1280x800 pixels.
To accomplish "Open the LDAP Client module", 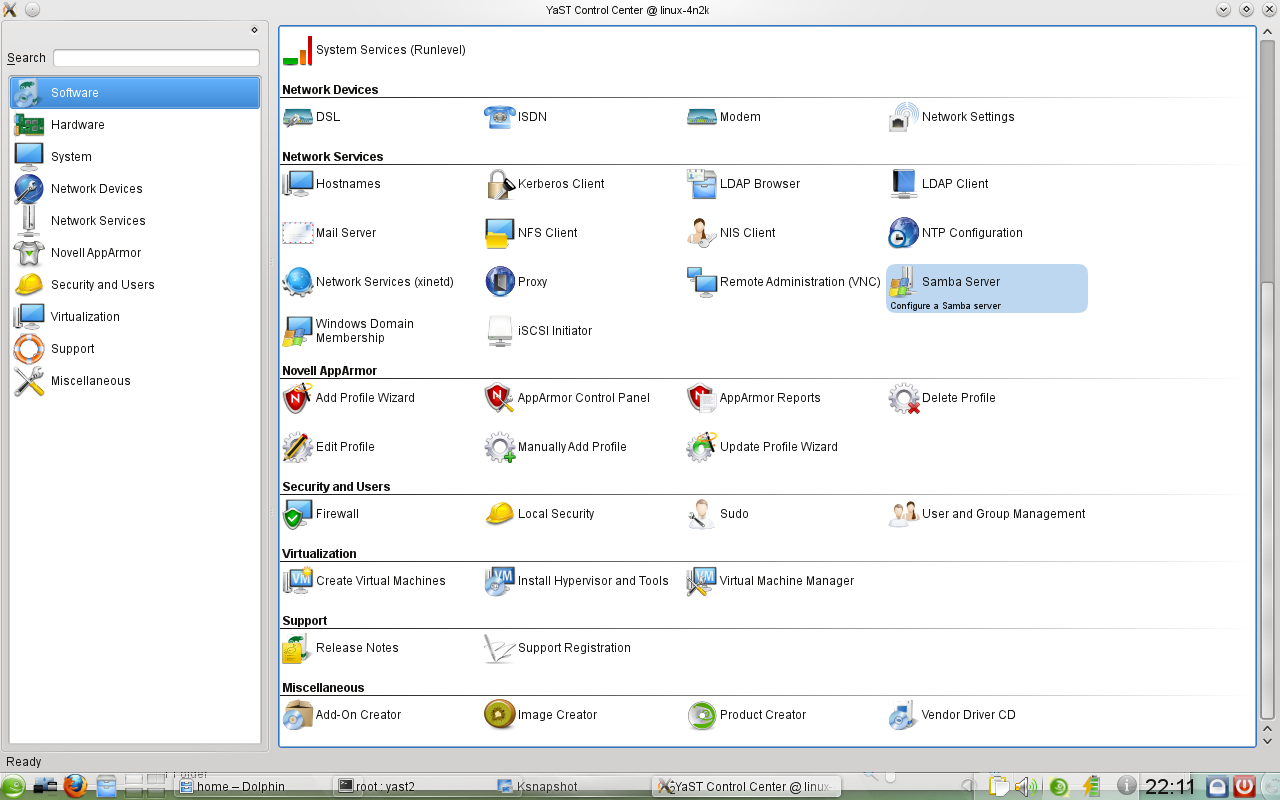I will coord(938,184).
